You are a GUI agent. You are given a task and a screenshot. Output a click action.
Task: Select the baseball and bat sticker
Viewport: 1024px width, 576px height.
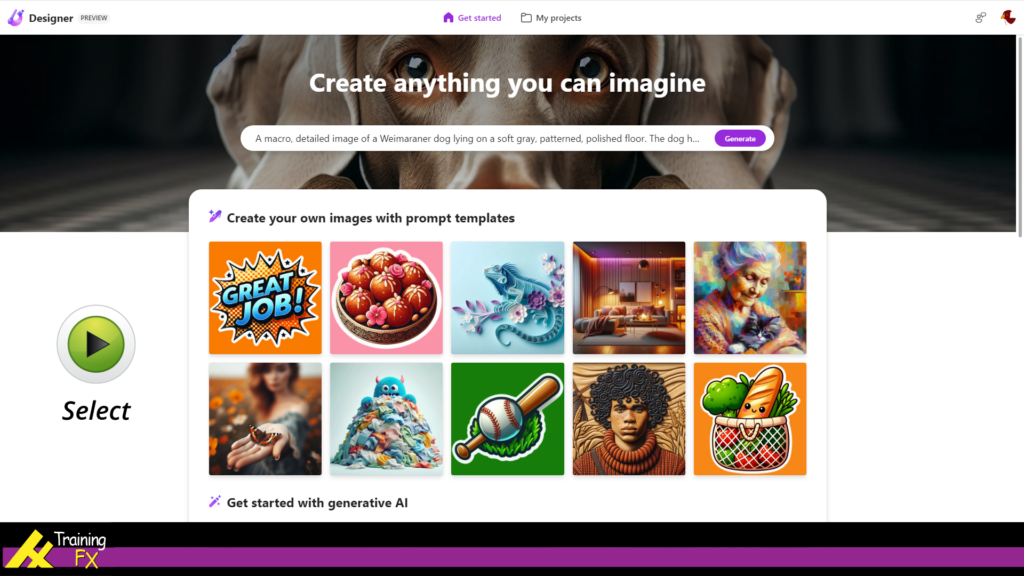tap(507, 419)
